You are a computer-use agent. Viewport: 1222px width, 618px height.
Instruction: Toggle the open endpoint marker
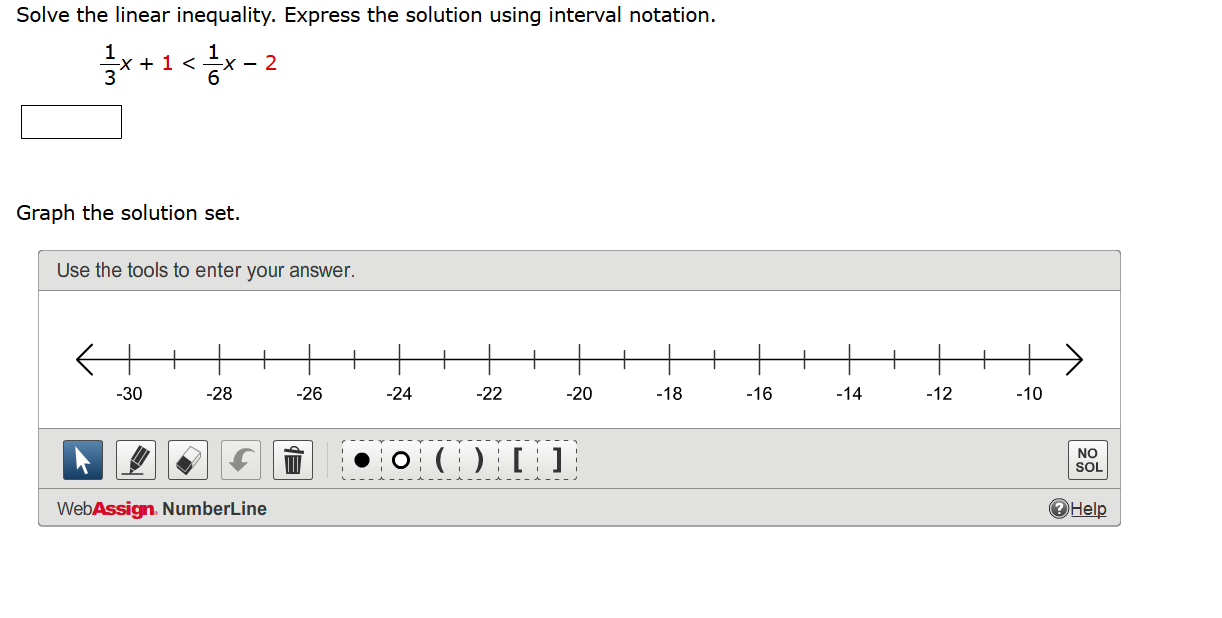point(400,459)
